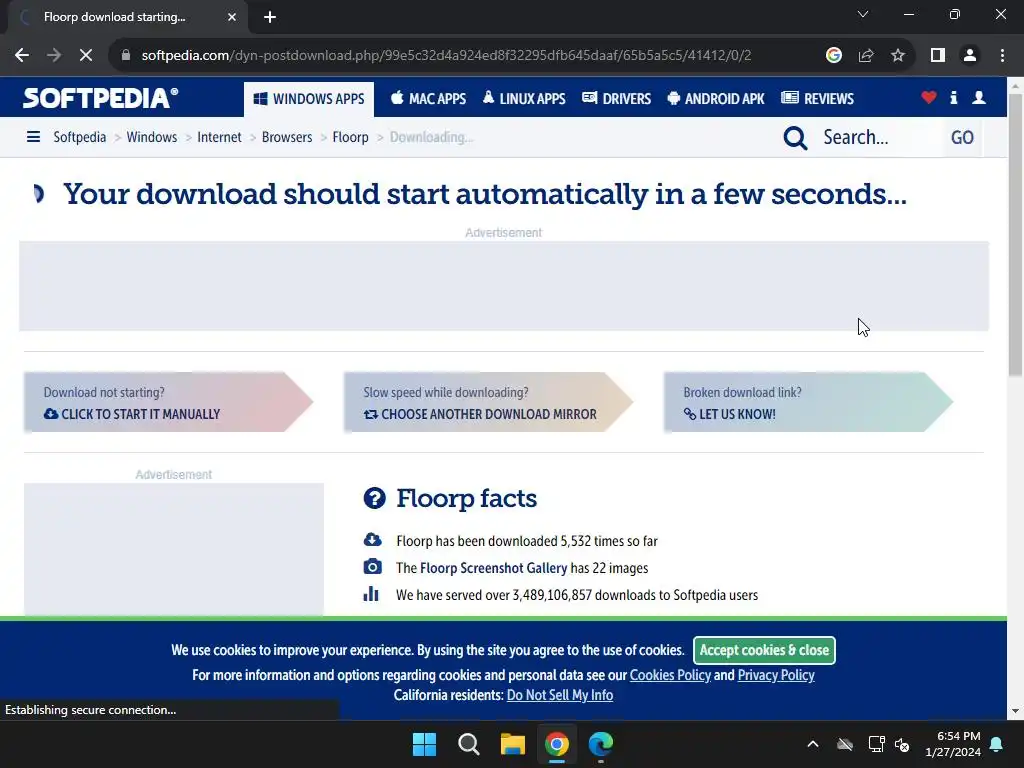Click the info icon in header
Viewport: 1024px width, 768px height.
[x=953, y=98]
